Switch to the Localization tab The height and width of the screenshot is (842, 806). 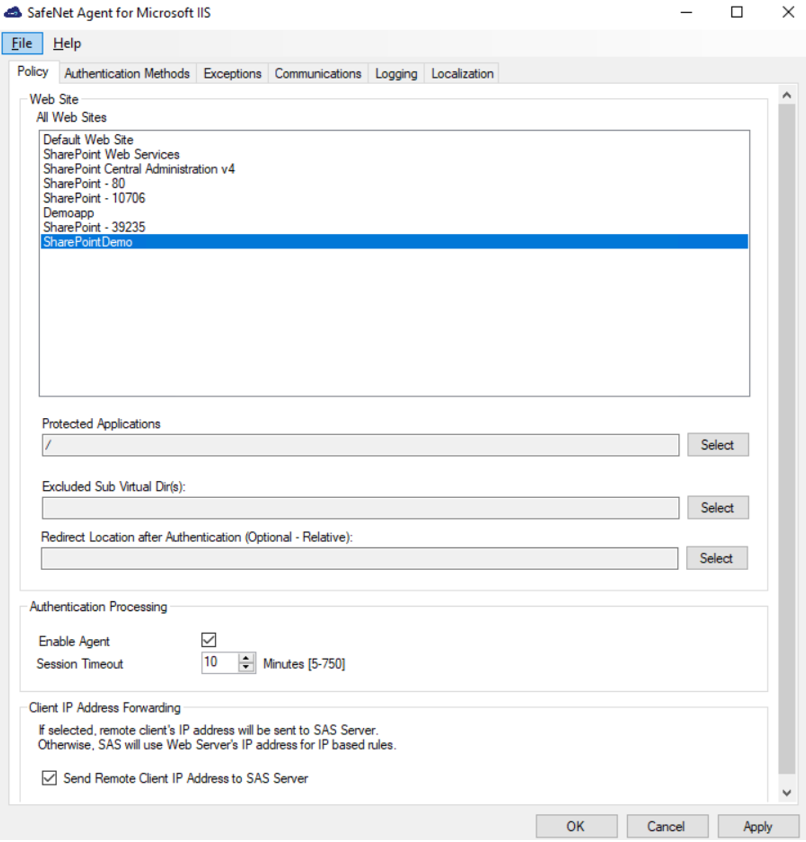[462, 74]
